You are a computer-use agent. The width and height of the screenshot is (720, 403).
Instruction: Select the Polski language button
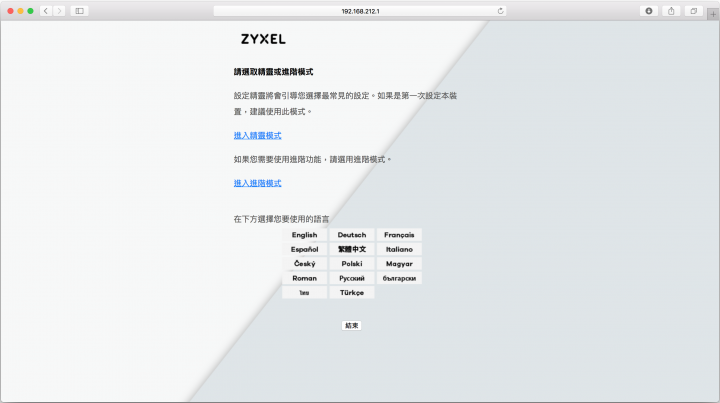[x=352, y=264]
